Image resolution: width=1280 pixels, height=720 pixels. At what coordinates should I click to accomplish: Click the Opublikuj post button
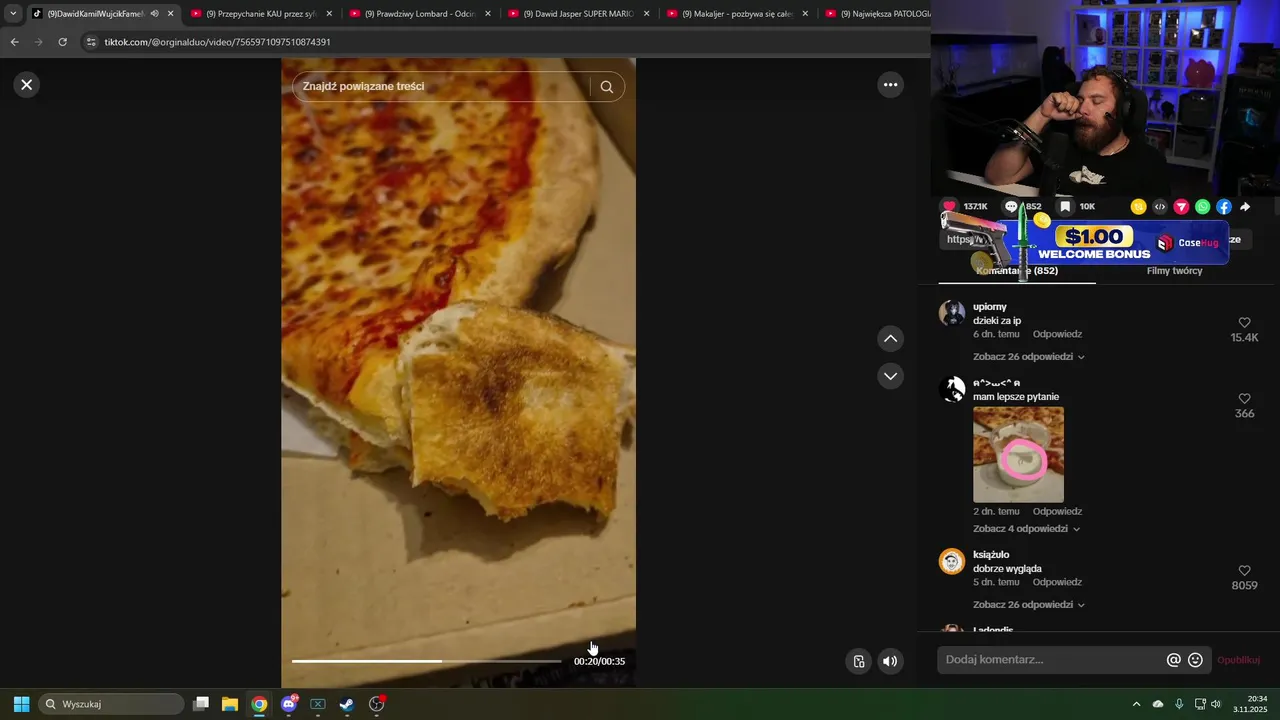1238,660
